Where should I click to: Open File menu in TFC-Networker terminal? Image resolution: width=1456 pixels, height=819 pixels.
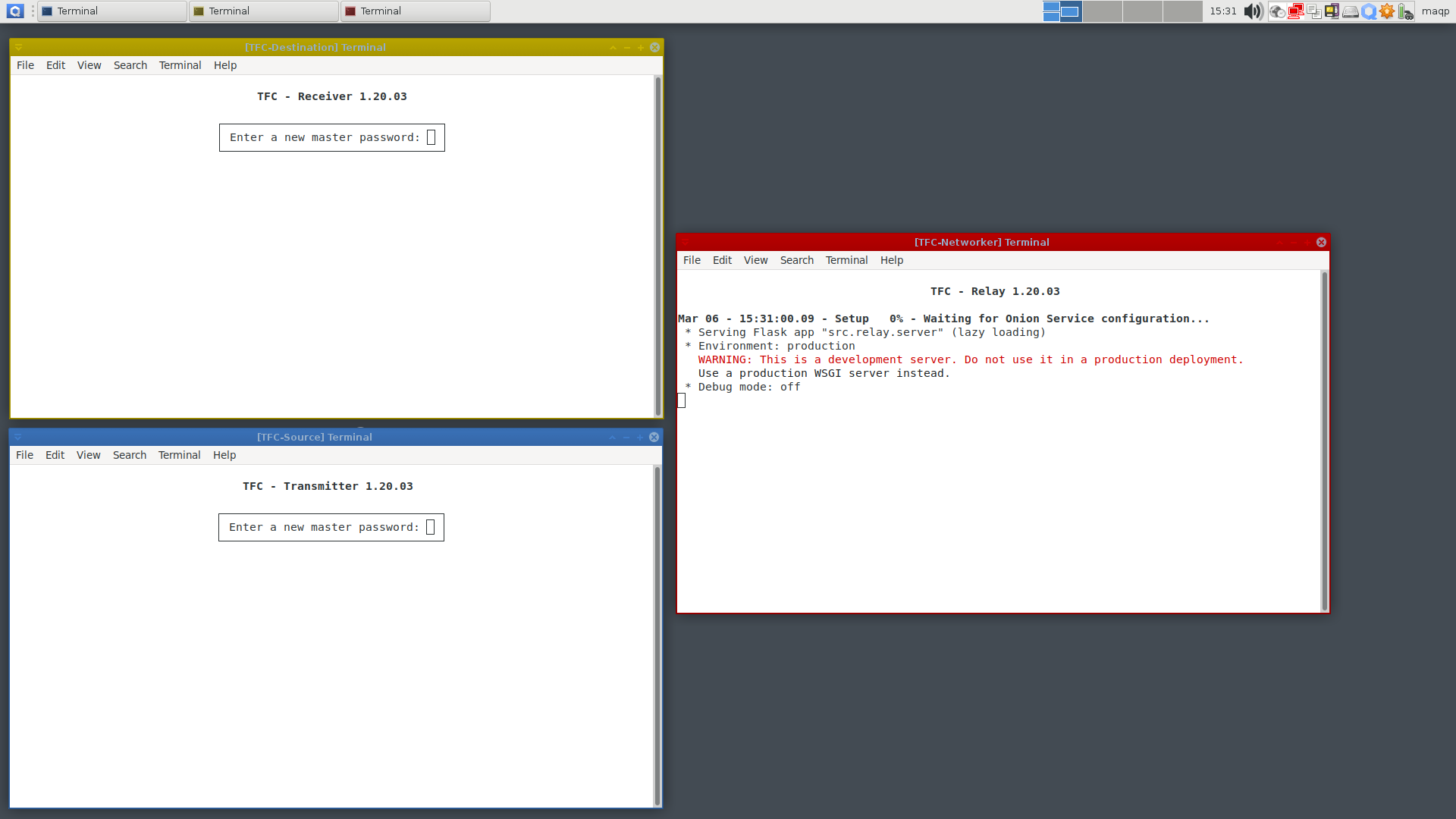point(692,260)
